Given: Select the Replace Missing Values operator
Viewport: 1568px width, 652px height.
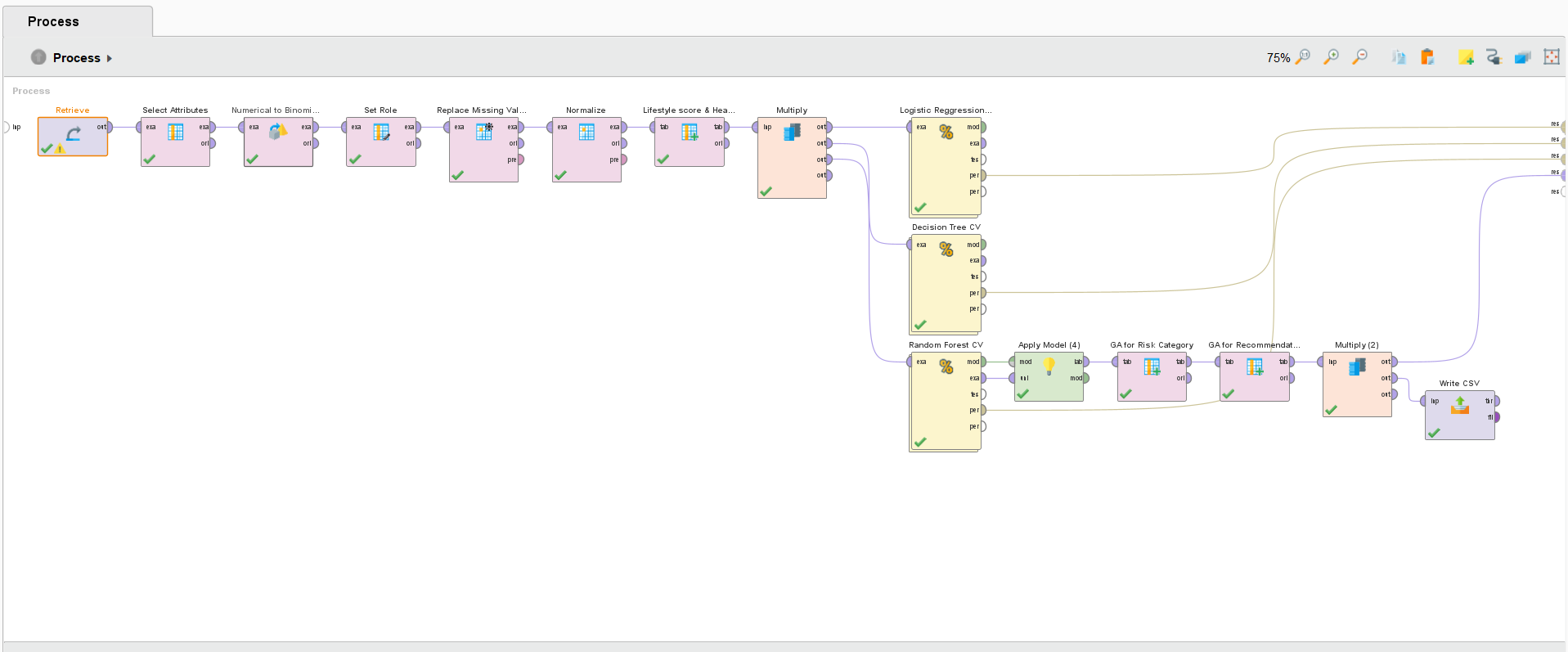Looking at the screenshot, I should (x=483, y=149).
